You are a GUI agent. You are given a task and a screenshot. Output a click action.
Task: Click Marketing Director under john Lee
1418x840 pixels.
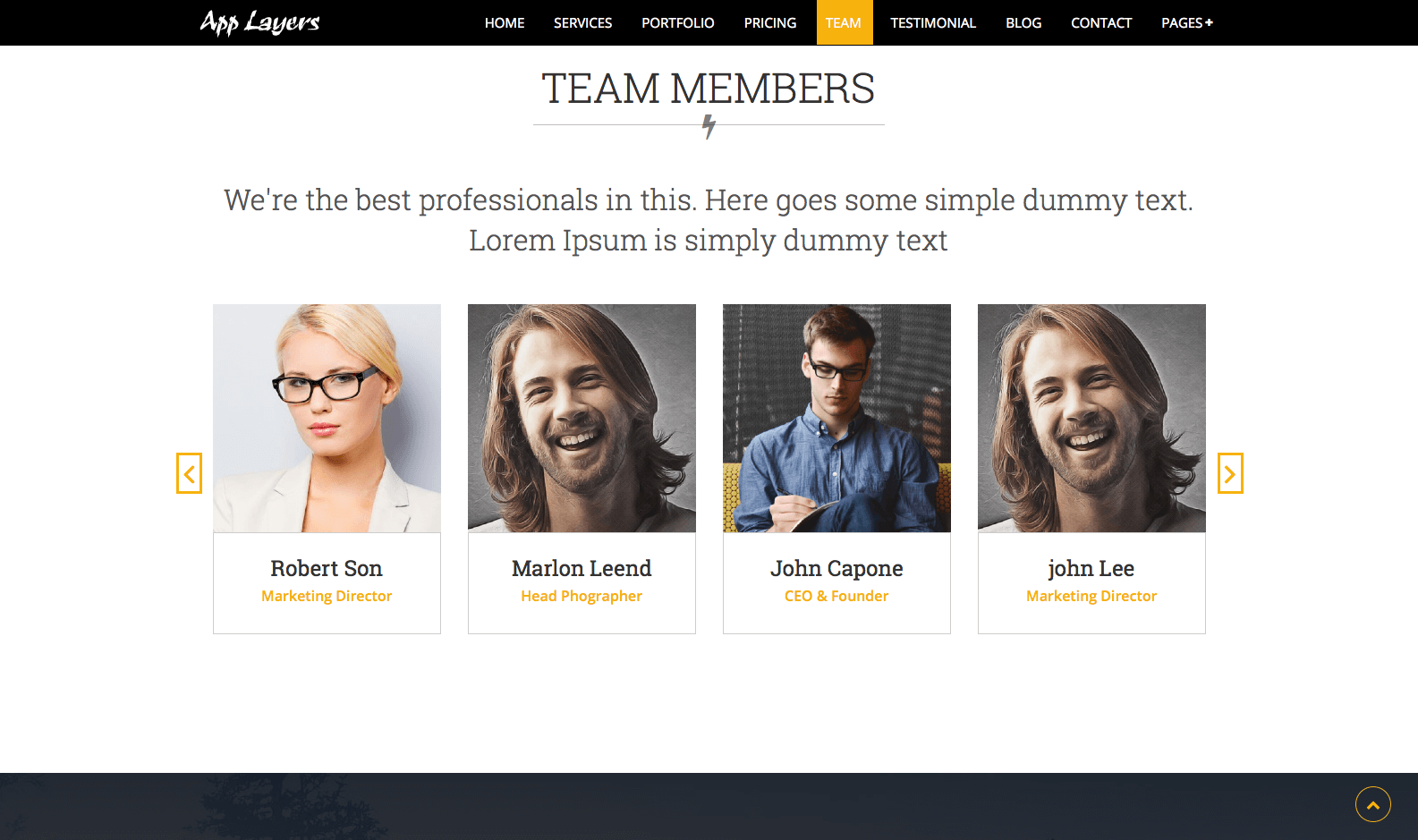coord(1091,596)
